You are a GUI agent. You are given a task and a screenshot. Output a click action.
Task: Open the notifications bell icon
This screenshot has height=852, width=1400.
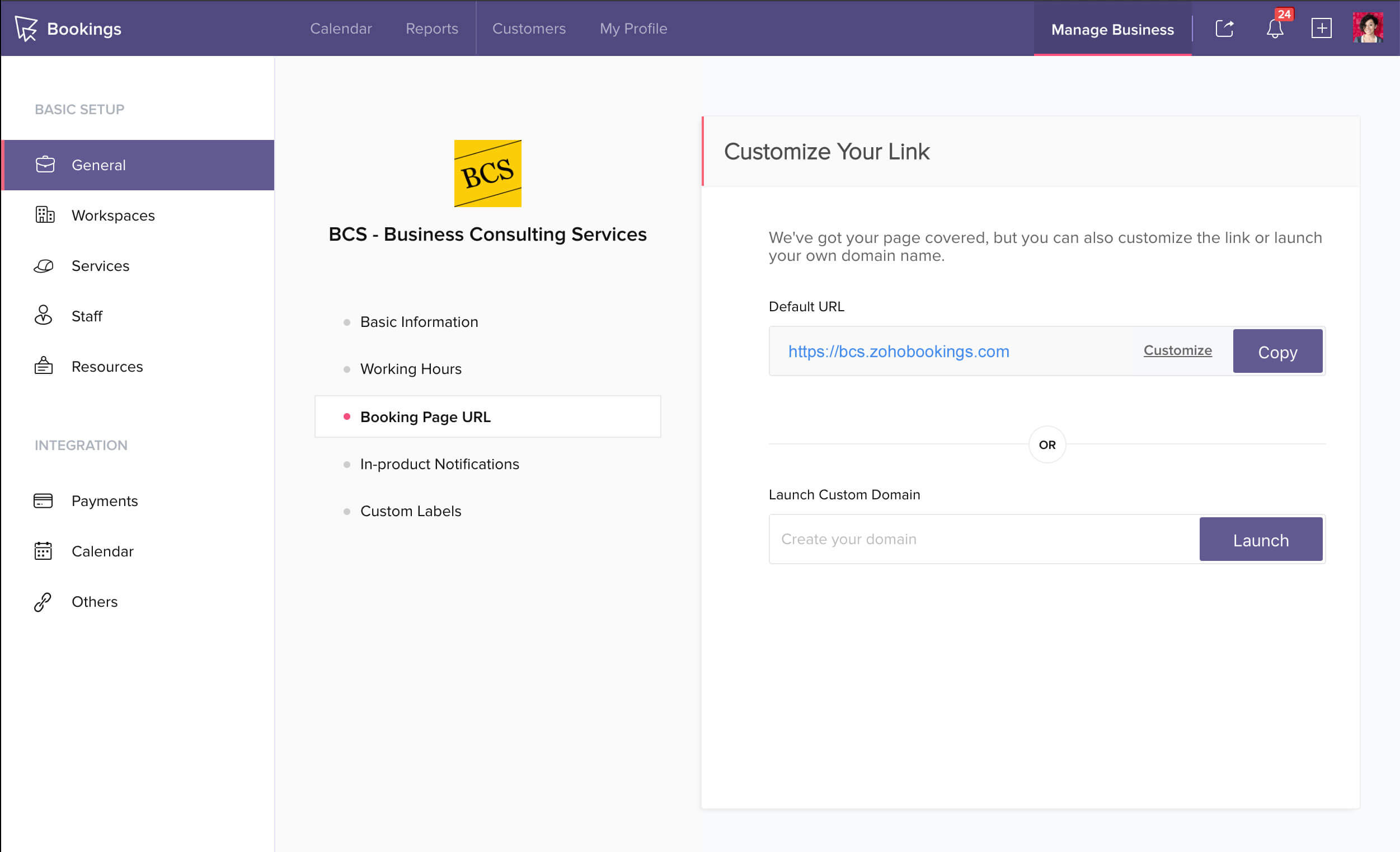[x=1275, y=29]
